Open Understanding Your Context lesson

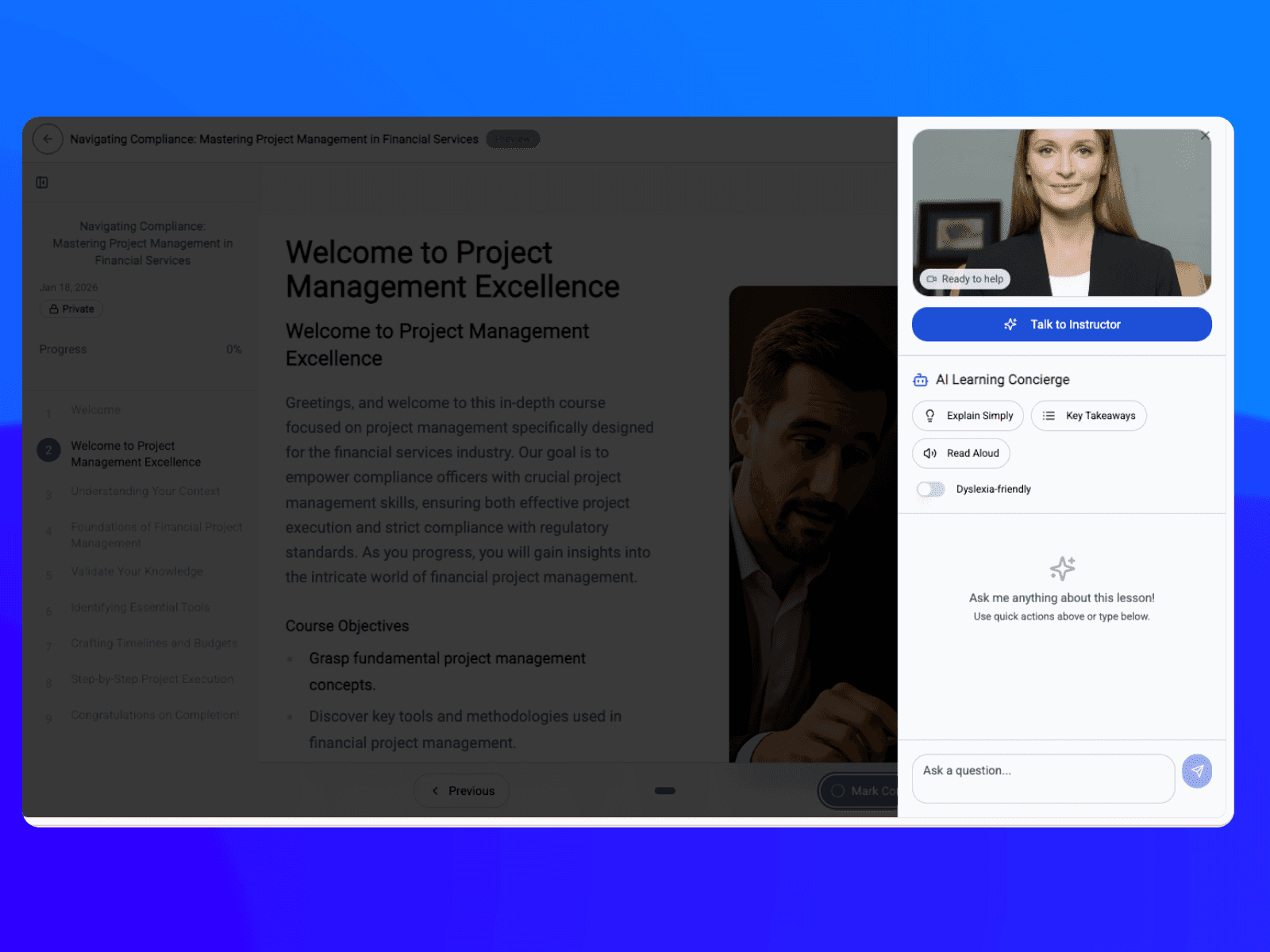145,491
